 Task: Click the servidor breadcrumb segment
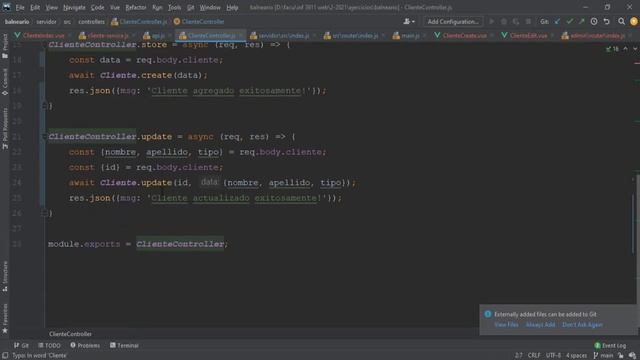pyautogui.click(x=46, y=22)
